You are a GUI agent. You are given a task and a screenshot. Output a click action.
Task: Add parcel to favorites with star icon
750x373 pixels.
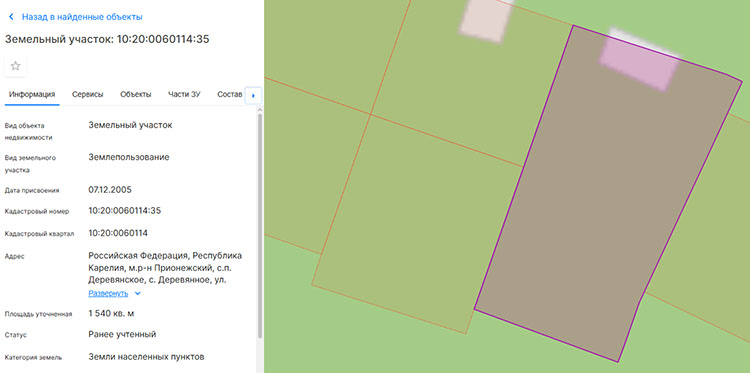coord(15,66)
